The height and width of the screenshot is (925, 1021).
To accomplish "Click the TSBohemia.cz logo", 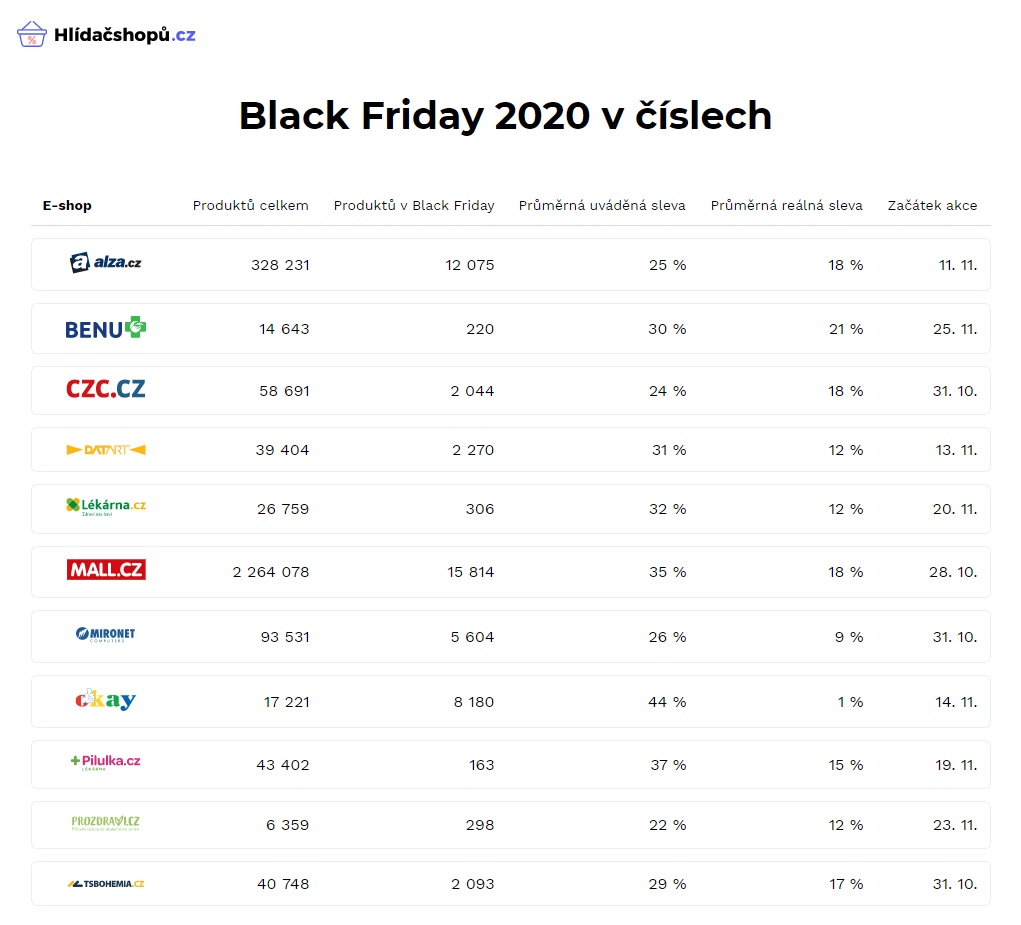I will (x=105, y=884).
